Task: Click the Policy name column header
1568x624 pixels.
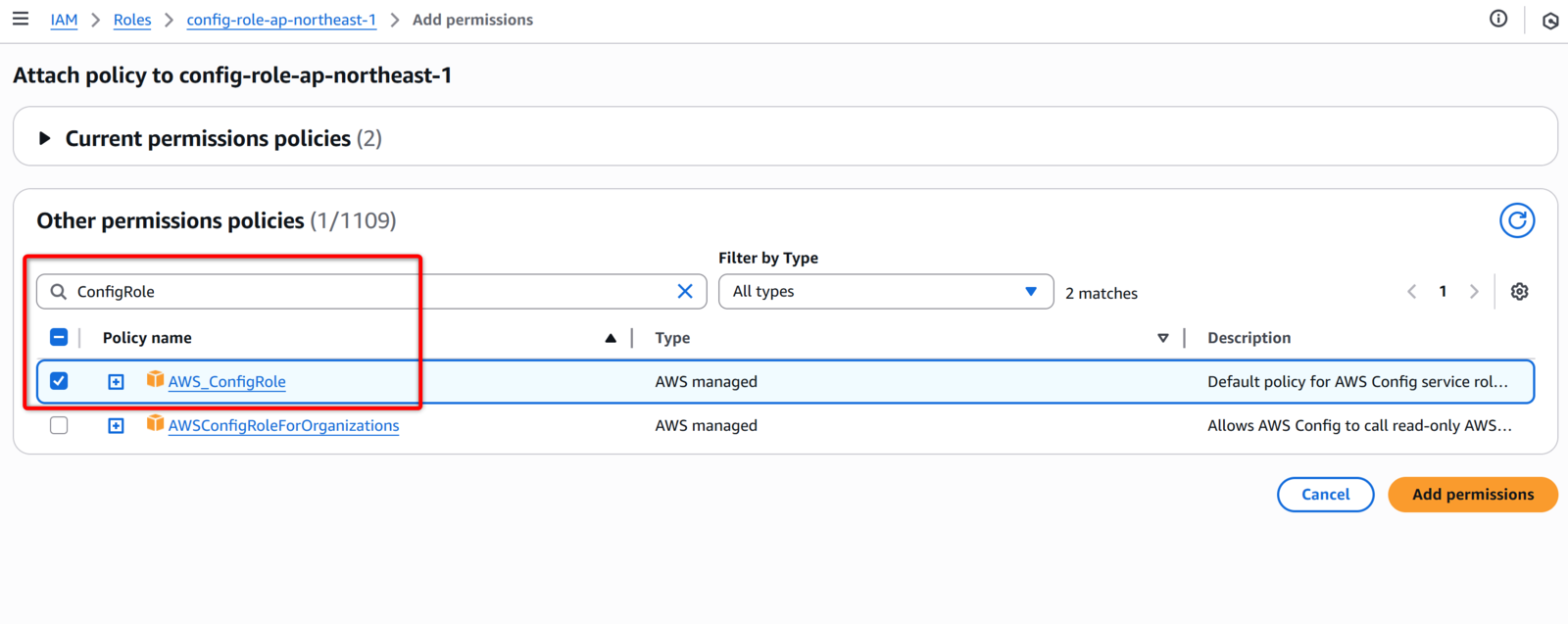Action: click(147, 337)
